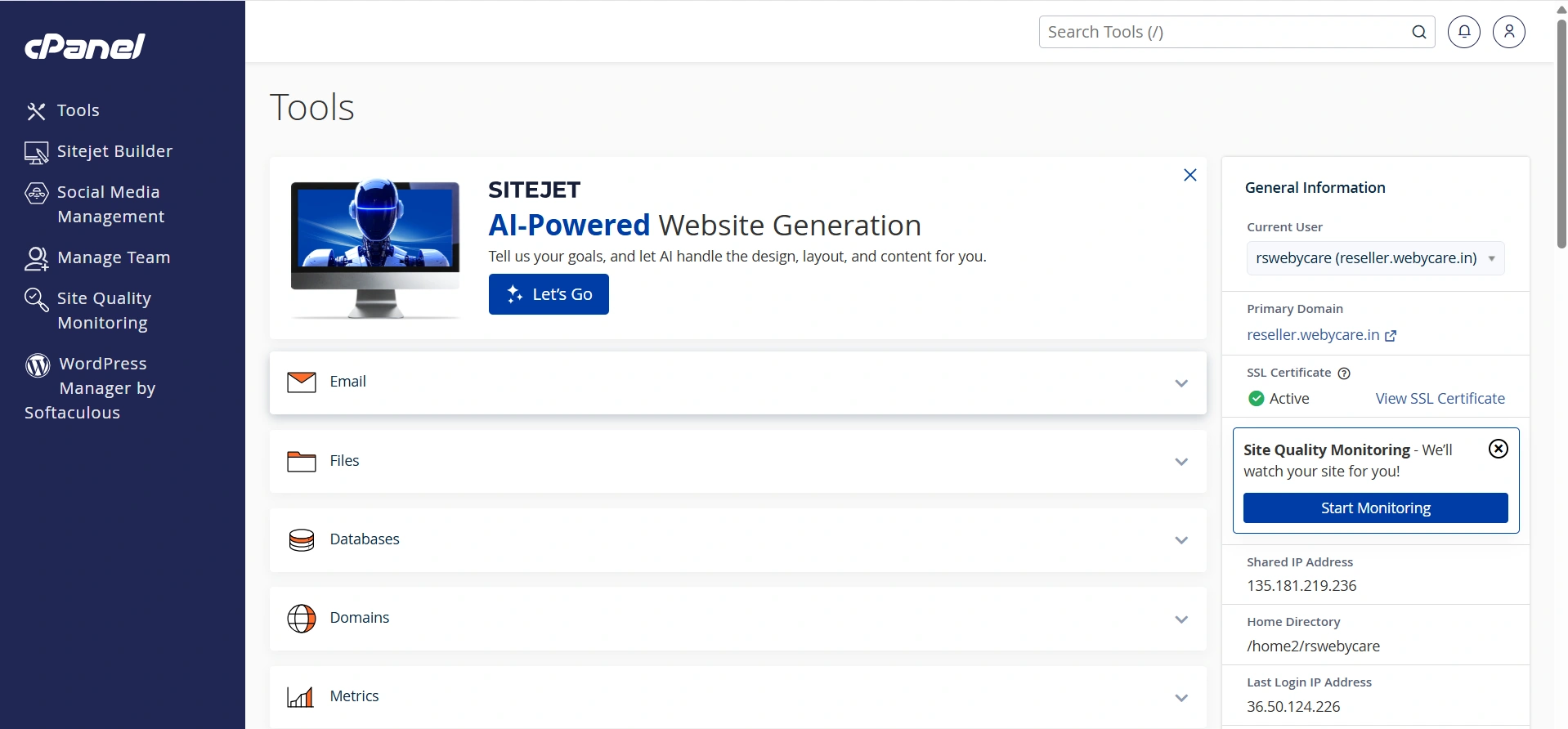The height and width of the screenshot is (729, 1568).
Task: Click the Let's Go button
Action: pos(549,294)
